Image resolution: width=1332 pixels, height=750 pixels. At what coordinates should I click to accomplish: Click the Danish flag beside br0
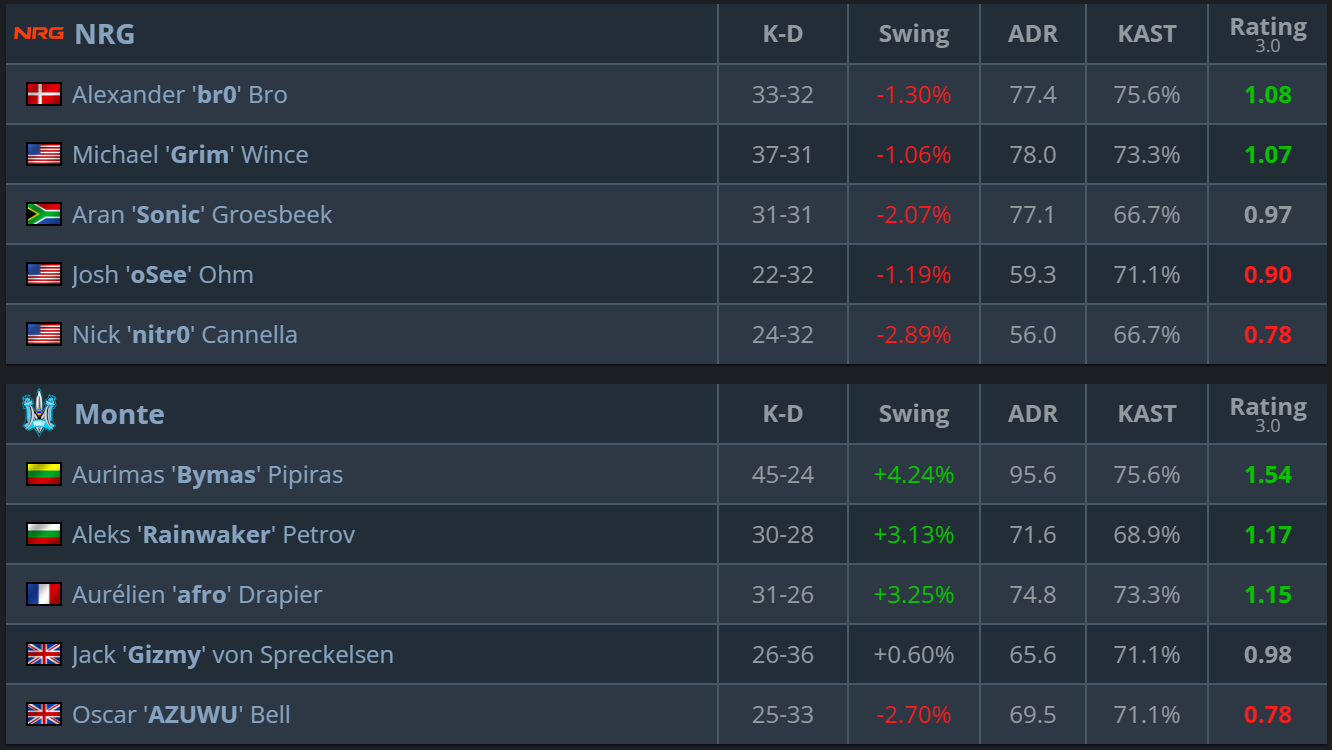coord(44,95)
